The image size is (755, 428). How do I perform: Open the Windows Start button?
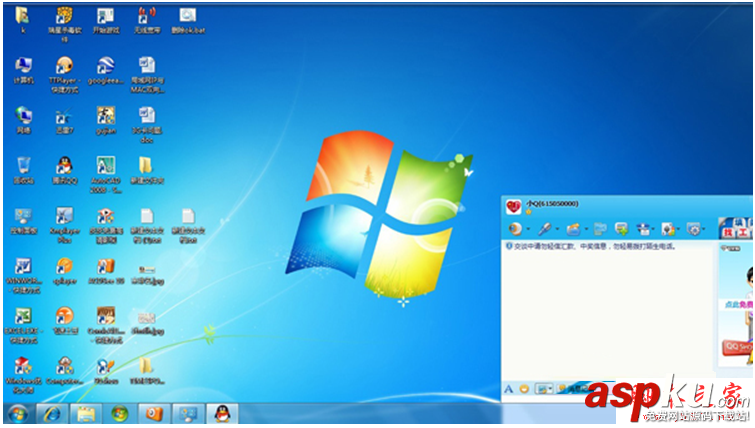tap(17, 414)
